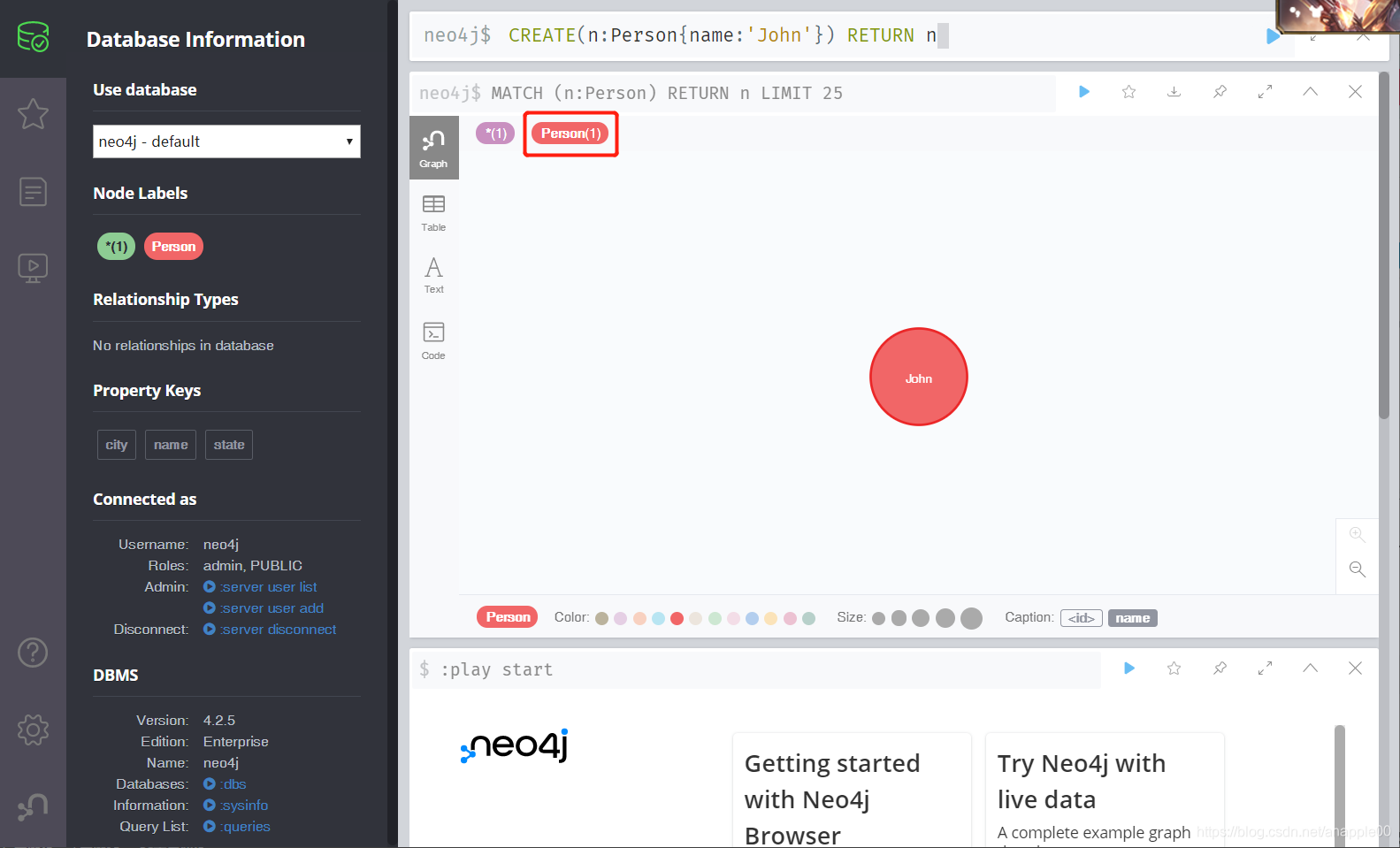Select the John node in graph

(x=919, y=378)
